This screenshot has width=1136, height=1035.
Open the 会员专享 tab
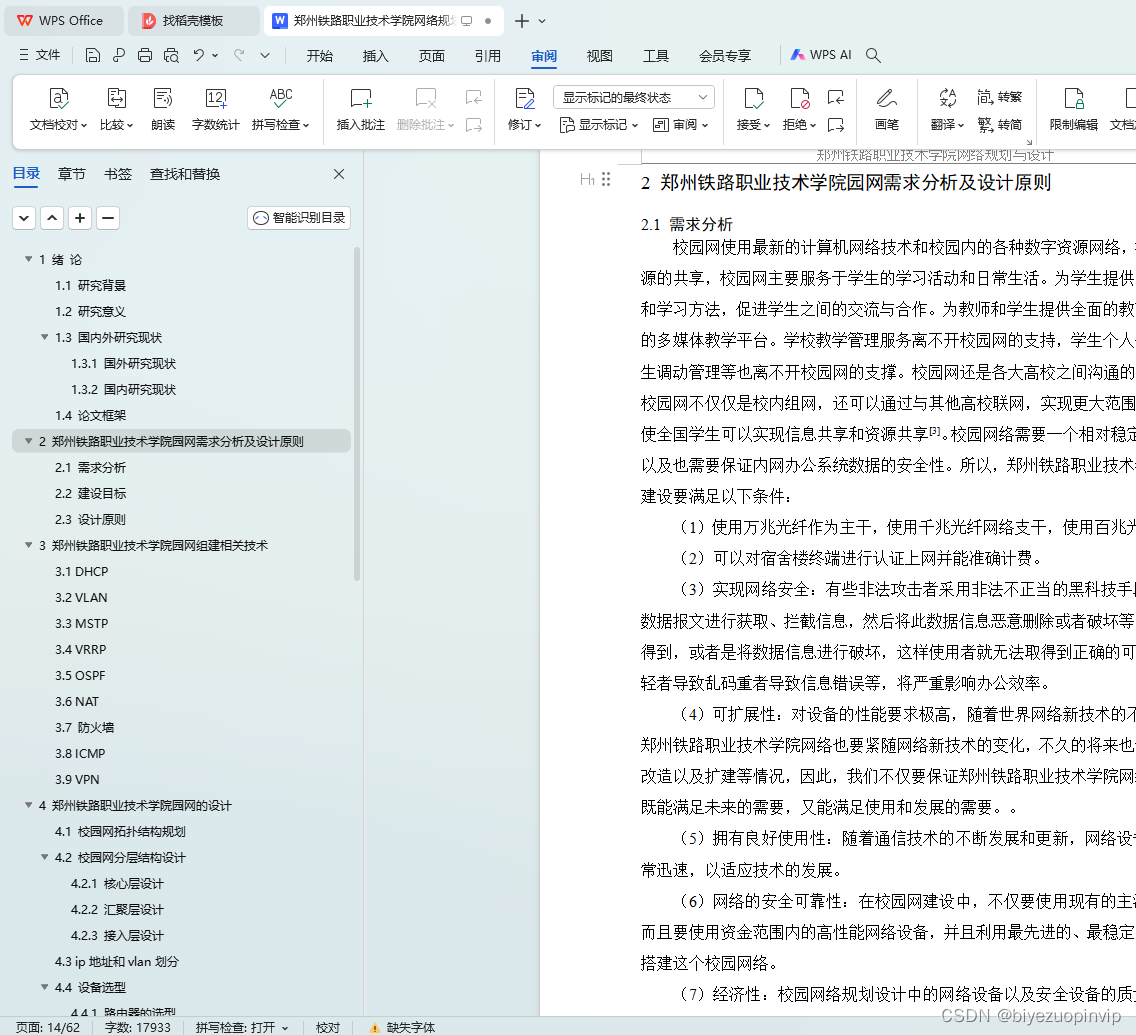[x=724, y=56]
